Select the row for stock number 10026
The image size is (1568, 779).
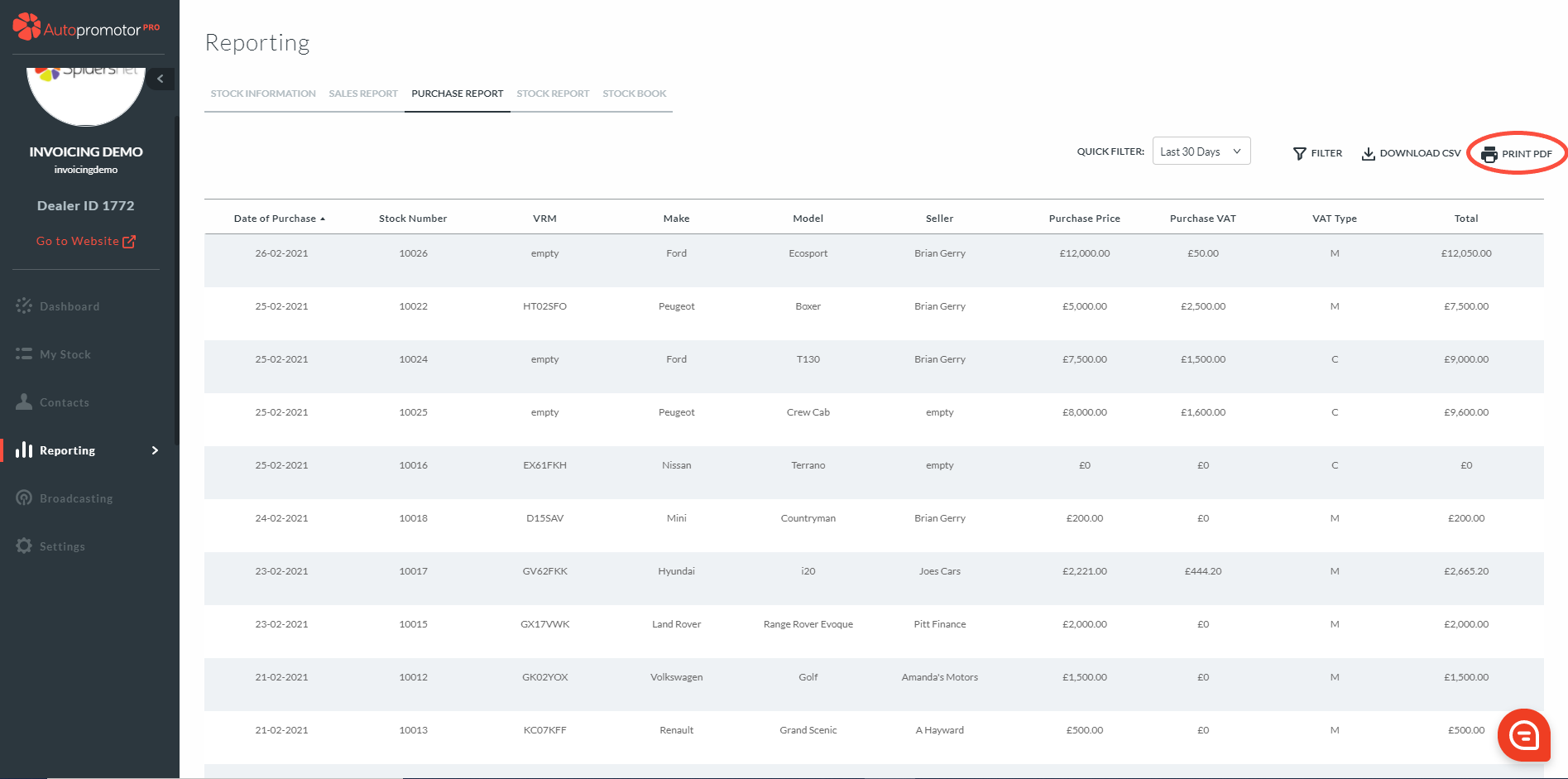tap(413, 253)
